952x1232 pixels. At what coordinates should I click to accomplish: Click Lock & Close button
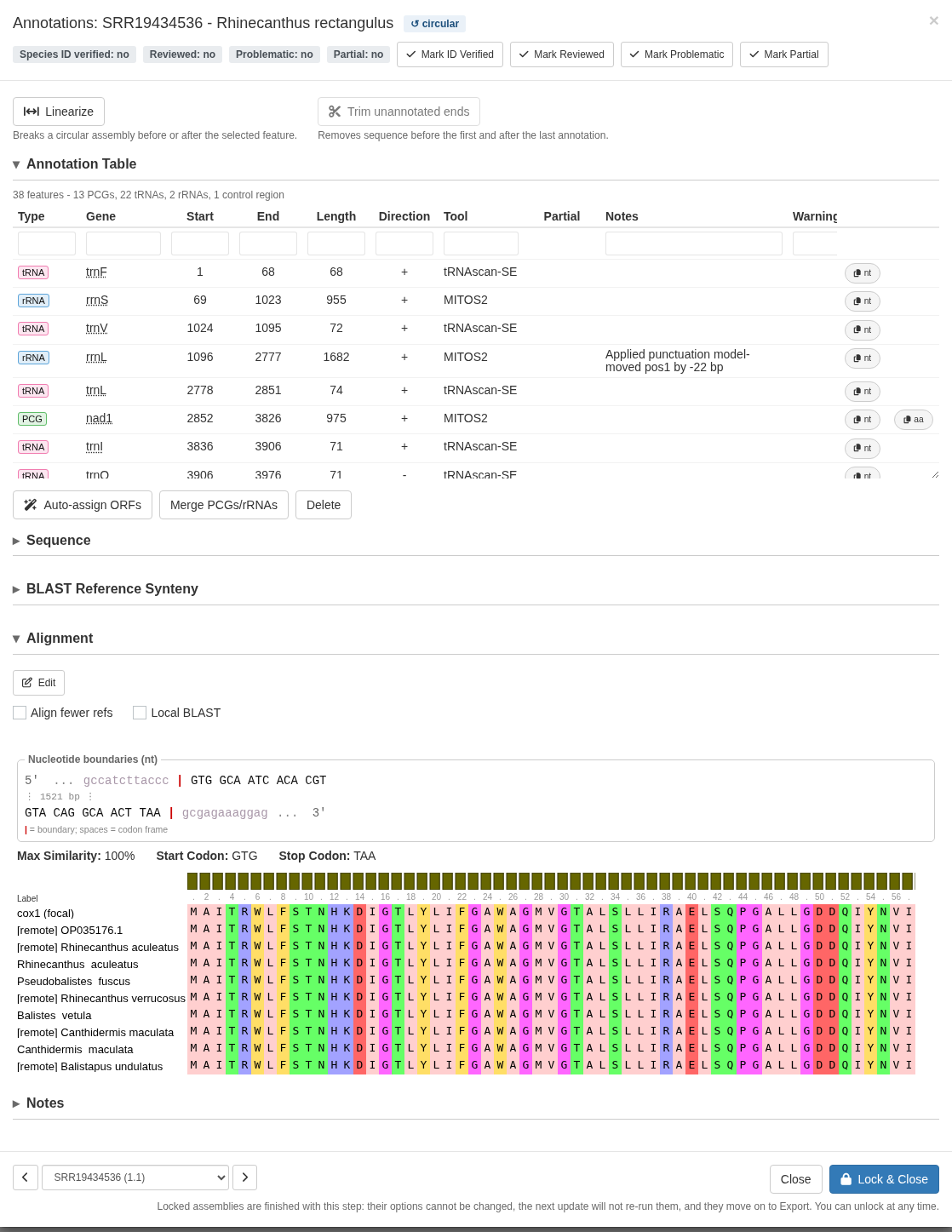pyautogui.click(x=884, y=1179)
